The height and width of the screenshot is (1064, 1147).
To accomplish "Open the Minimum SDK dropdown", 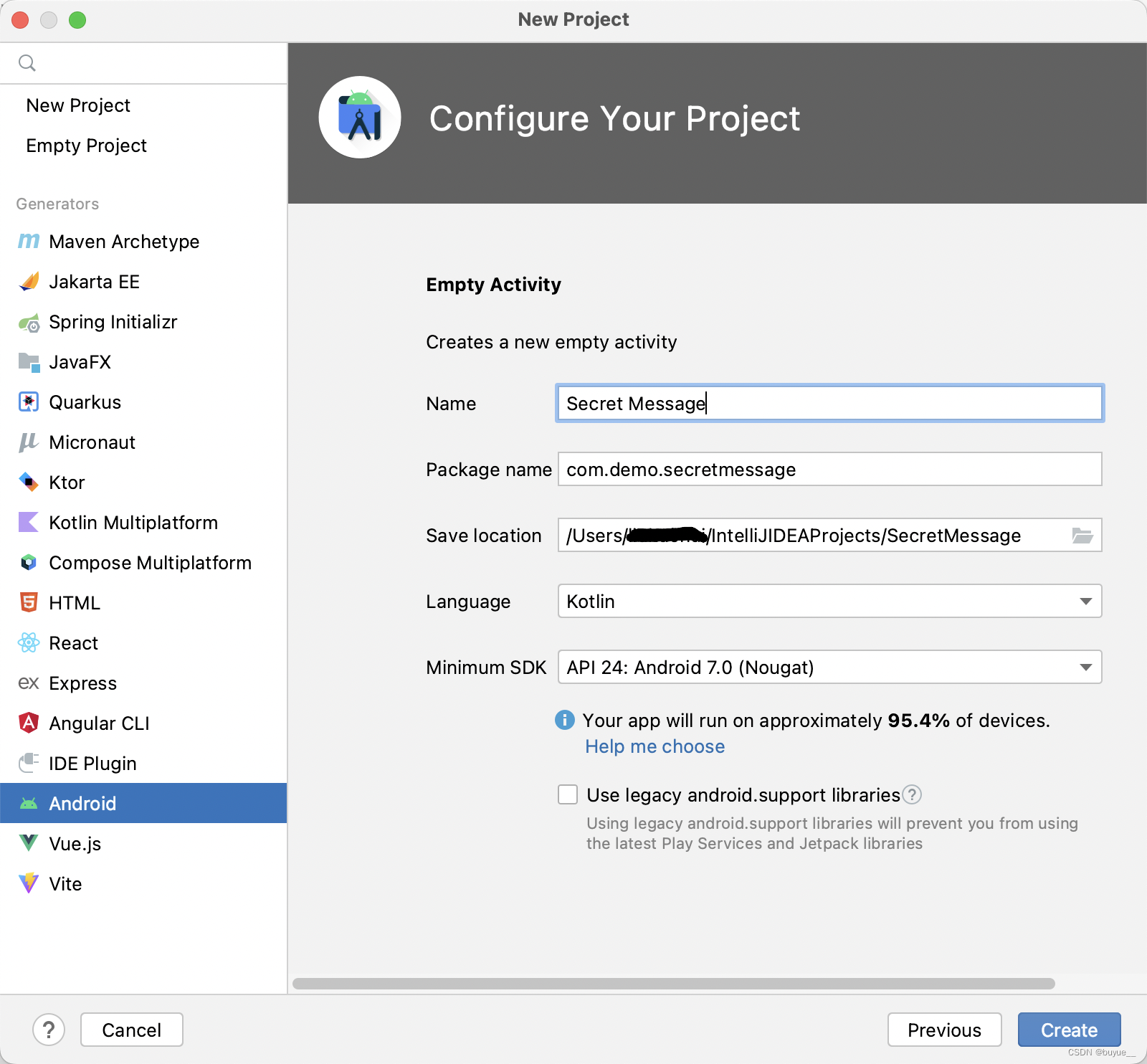I will coord(829,667).
